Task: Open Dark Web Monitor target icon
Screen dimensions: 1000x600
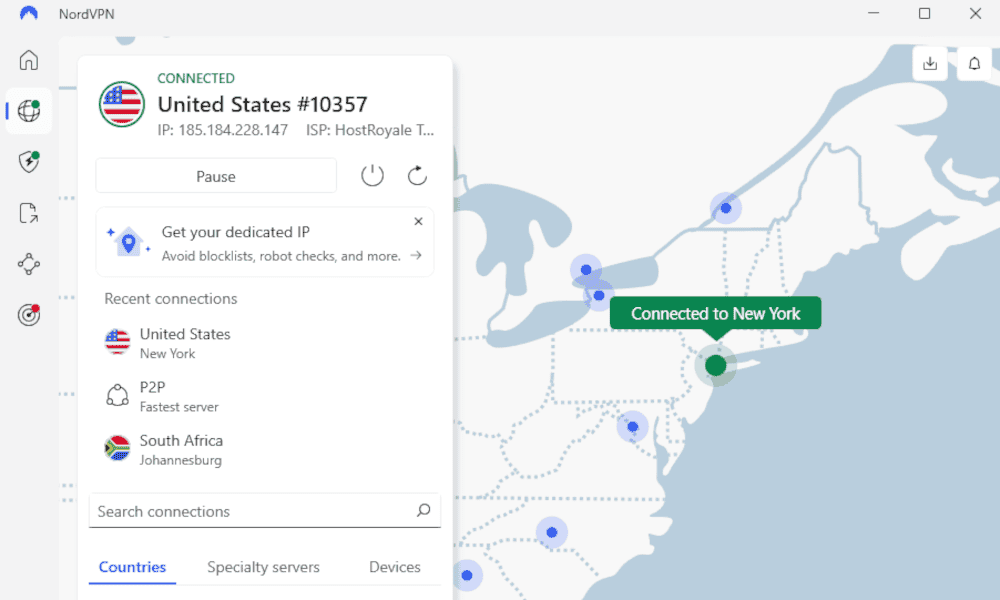Action: (29, 314)
